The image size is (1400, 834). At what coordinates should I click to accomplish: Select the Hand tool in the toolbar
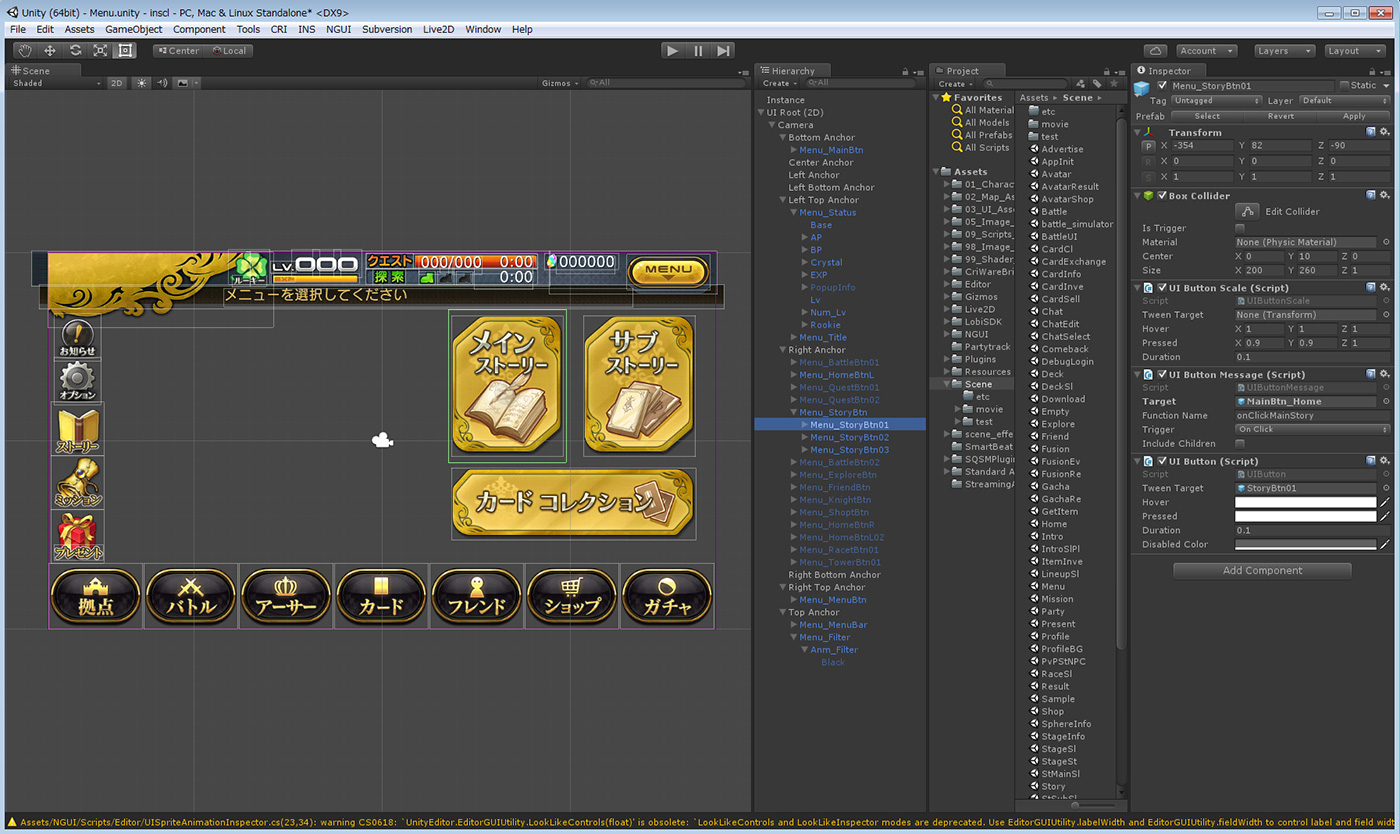coord(24,51)
